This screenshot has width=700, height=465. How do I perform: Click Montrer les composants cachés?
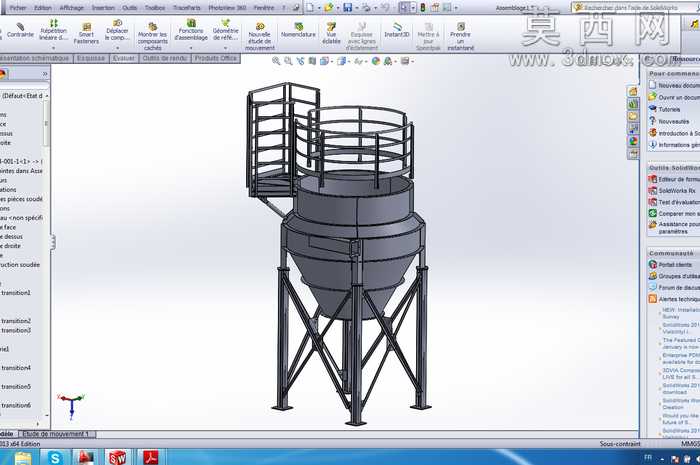[x=152, y=37]
